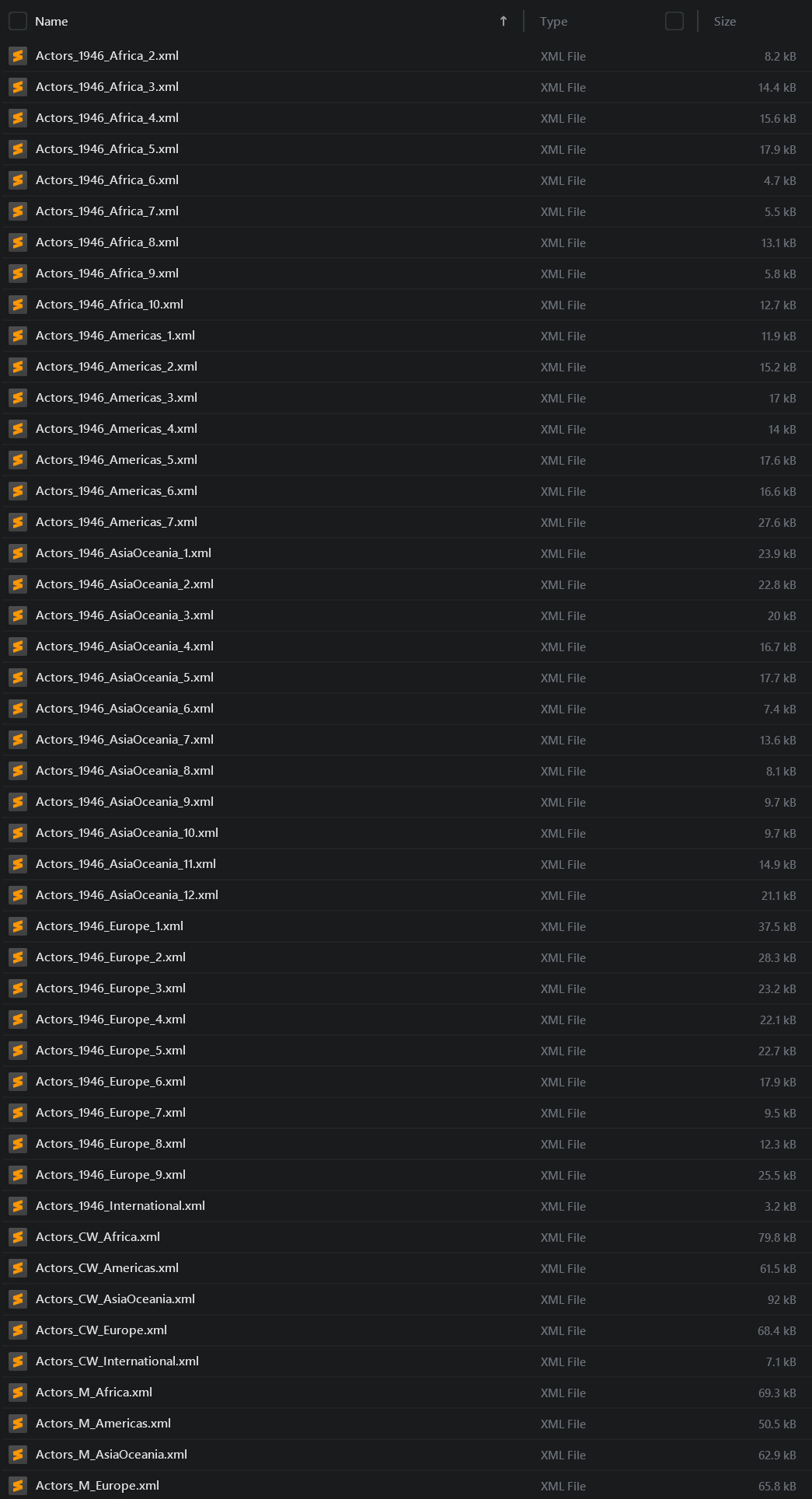The height and width of the screenshot is (1499, 812).
Task: Sort the list by Size header
Action: pyautogui.click(x=725, y=22)
